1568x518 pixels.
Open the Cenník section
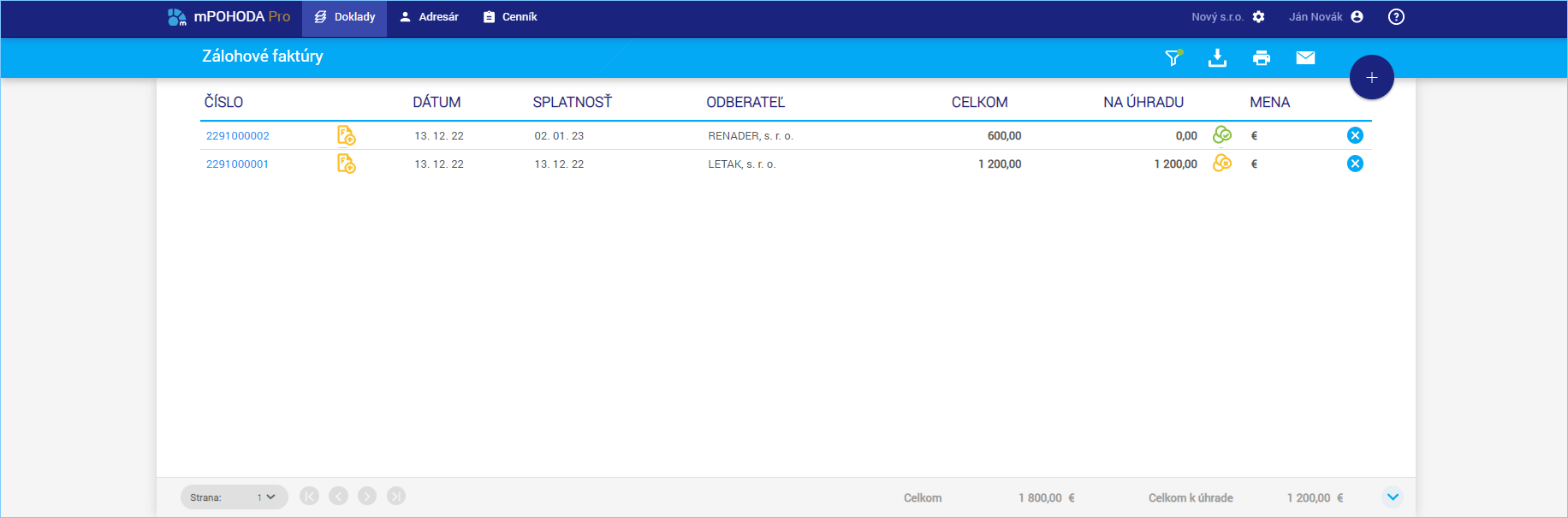(510, 17)
